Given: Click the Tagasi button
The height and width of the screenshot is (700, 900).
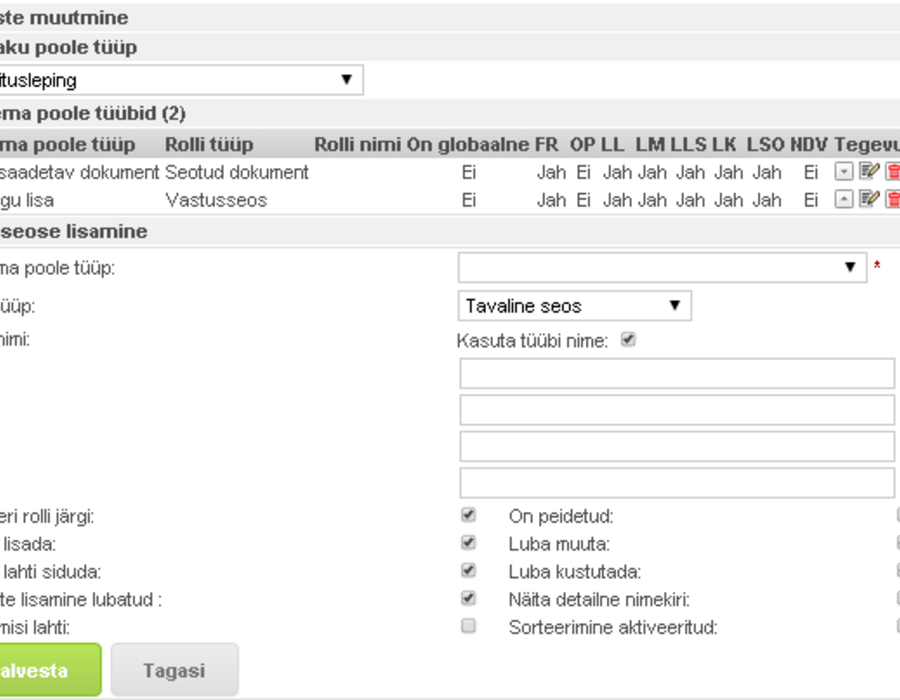Looking at the screenshot, I should pyautogui.click(x=174, y=670).
